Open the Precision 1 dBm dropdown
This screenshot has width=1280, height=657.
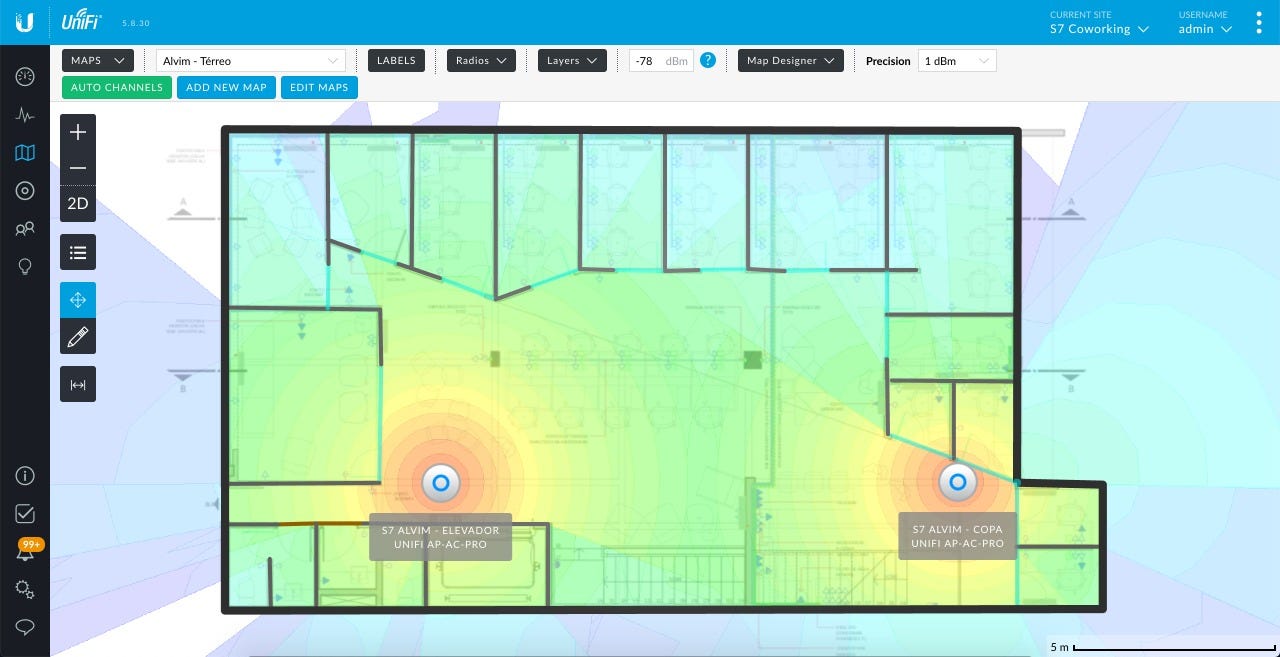click(x=957, y=61)
